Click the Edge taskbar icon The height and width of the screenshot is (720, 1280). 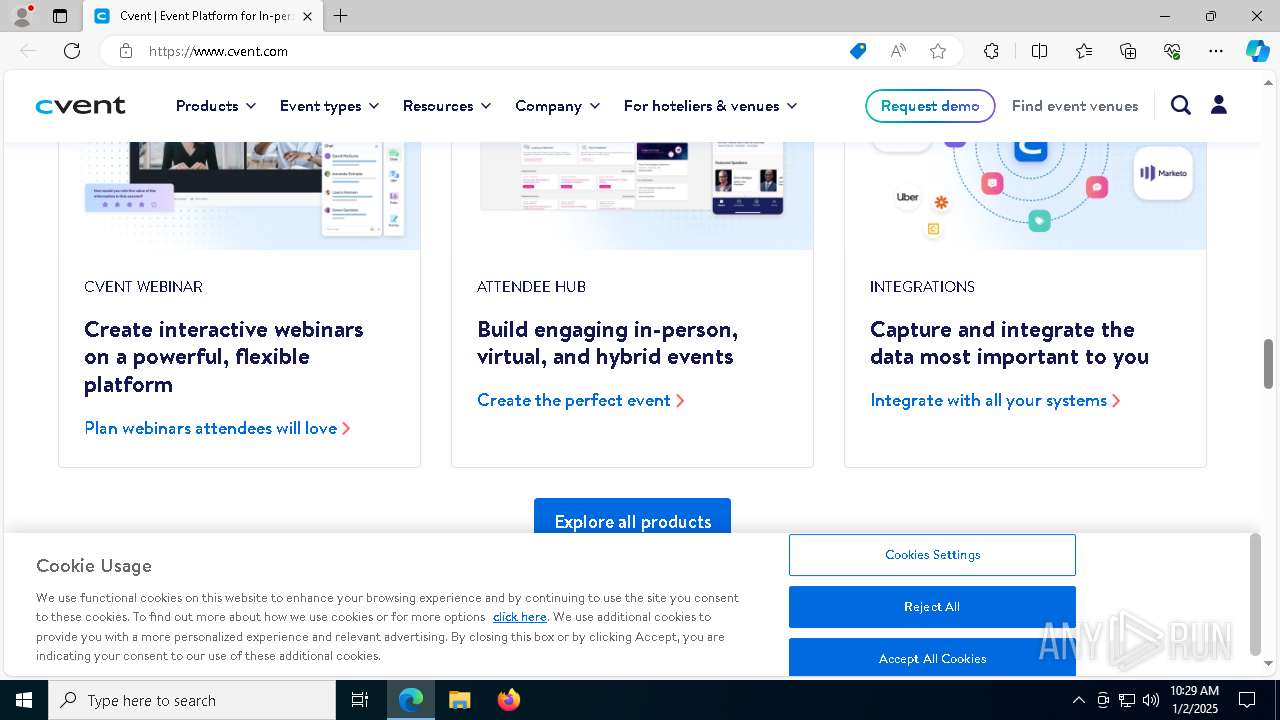(x=411, y=700)
